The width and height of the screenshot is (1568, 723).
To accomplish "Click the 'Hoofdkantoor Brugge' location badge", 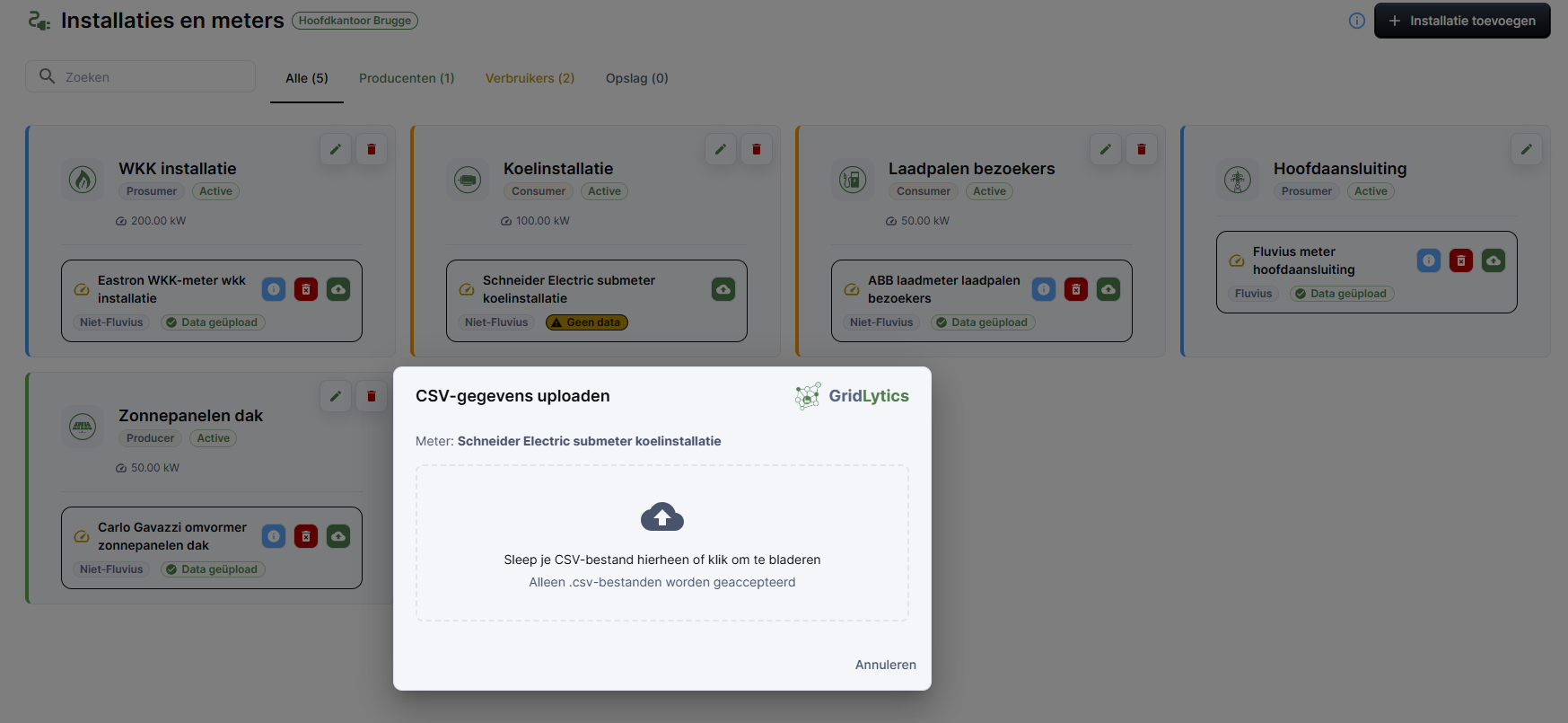I will [x=355, y=21].
